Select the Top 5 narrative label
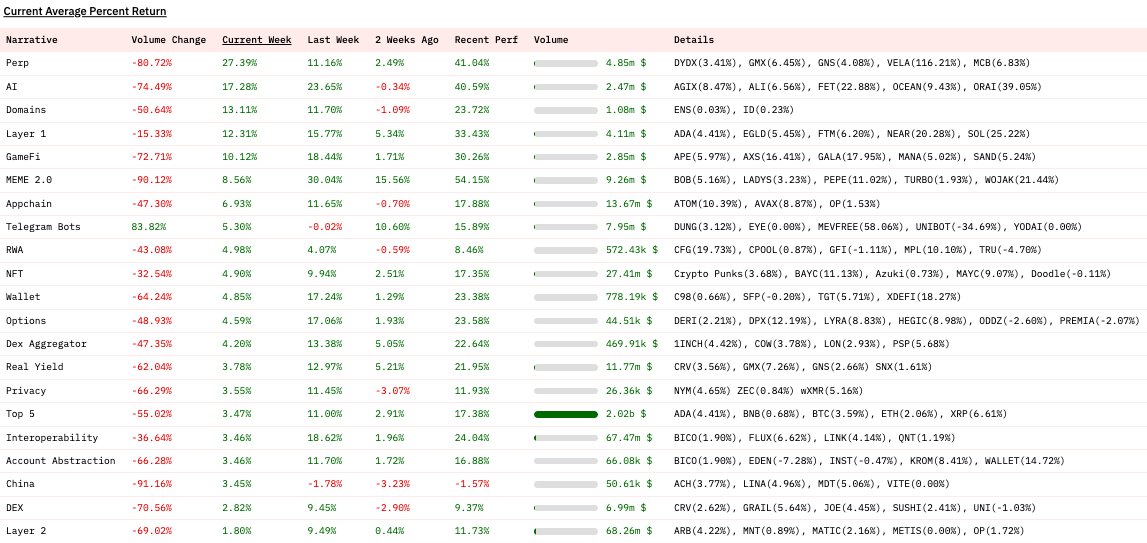This screenshot has width=1147, height=543. click(x=20, y=414)
